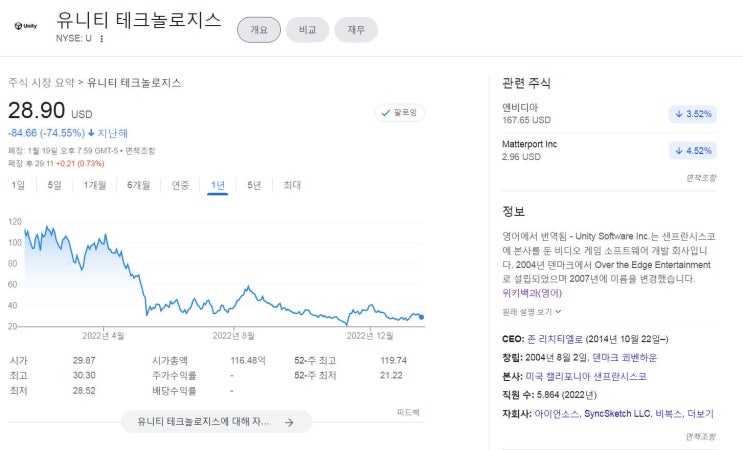Image resolution: width=743 pixels, height=450 pixels.
Task: Click the 직원 수: 5,864 text
Action: click(549, 395)
